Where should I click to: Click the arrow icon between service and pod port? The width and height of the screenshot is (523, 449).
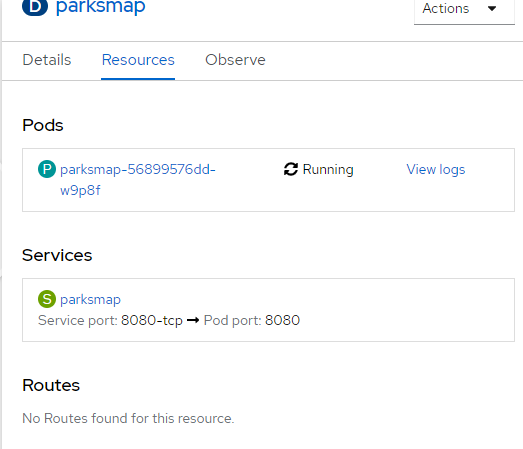193,320
